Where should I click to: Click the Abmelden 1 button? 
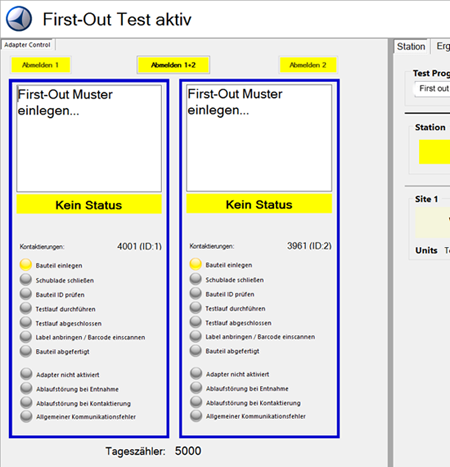click(41, 65)
